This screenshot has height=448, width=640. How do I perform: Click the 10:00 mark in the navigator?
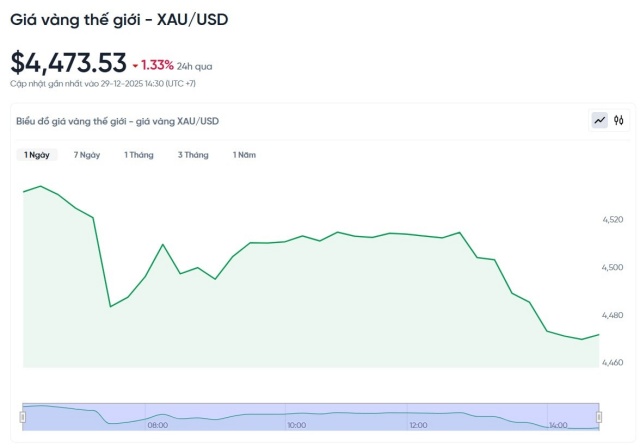tap(296, 425)
